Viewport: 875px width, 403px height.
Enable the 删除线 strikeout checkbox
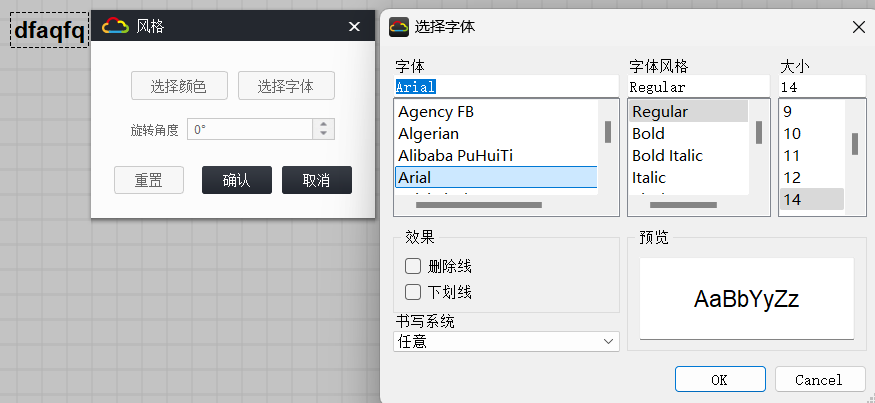click(x=413, y=266)
